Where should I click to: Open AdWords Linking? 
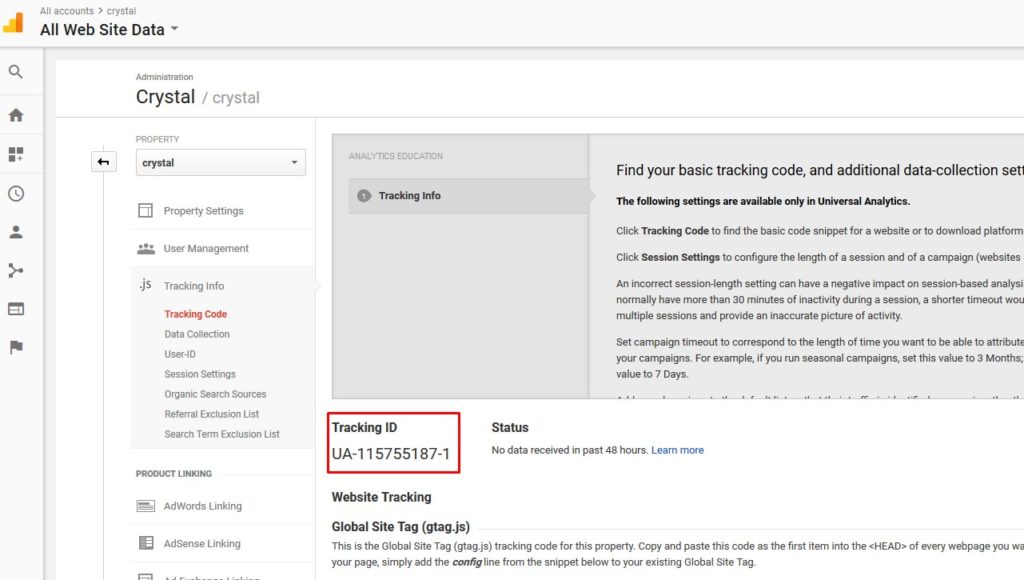coord(202,506)
